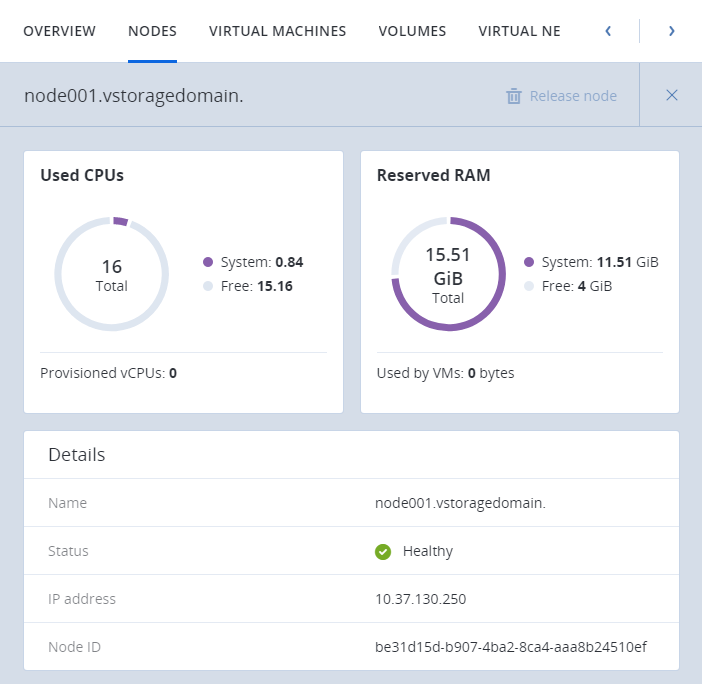The height and width of the screenshot is (684, 702).
Task: Click the Name field label
Action: point(68,503)
